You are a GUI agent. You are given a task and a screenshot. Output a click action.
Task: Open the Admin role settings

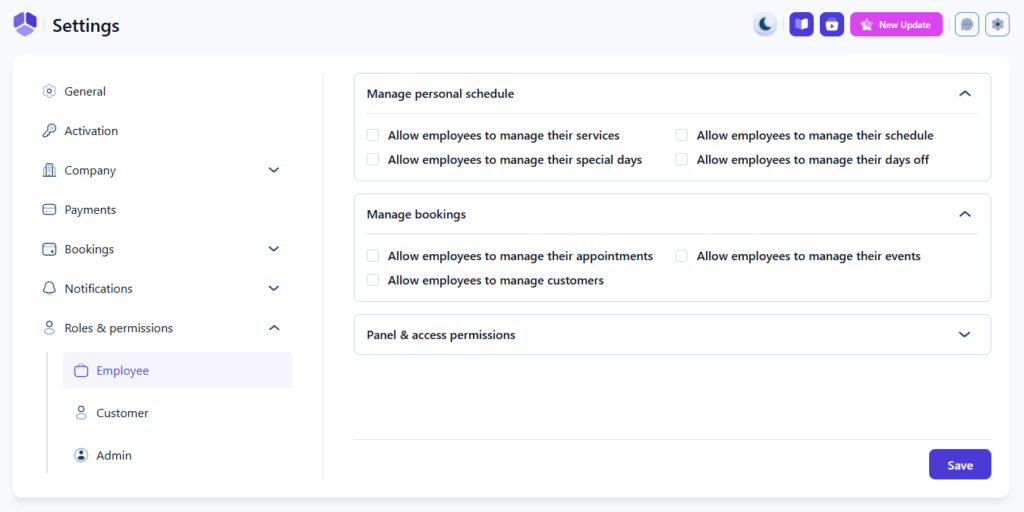[114, 456]
